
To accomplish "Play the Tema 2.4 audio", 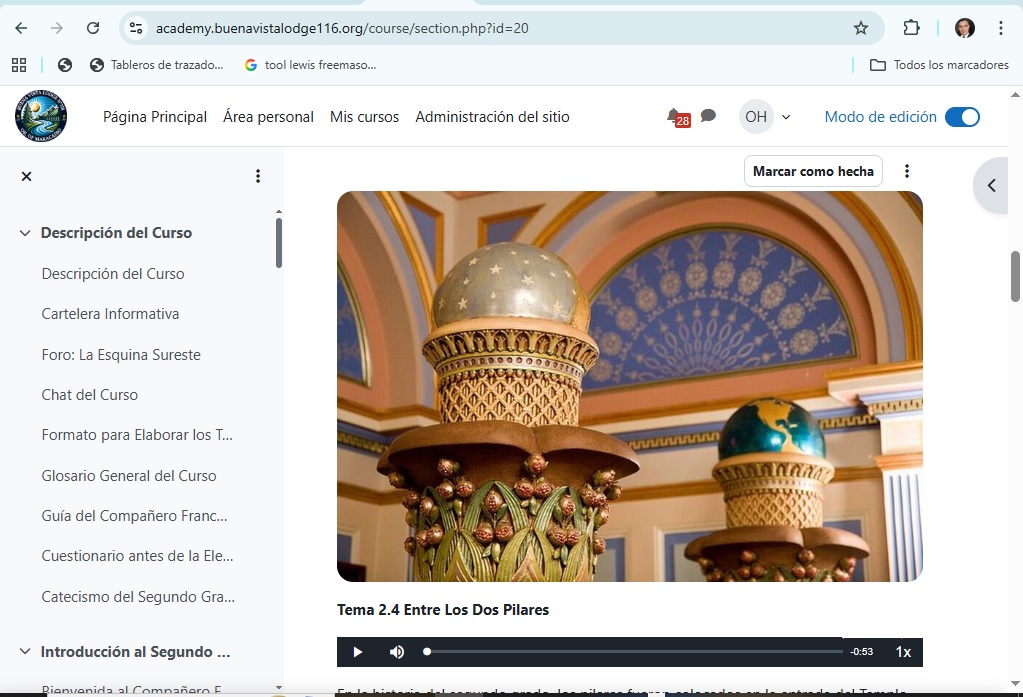I will click(357, 652).
